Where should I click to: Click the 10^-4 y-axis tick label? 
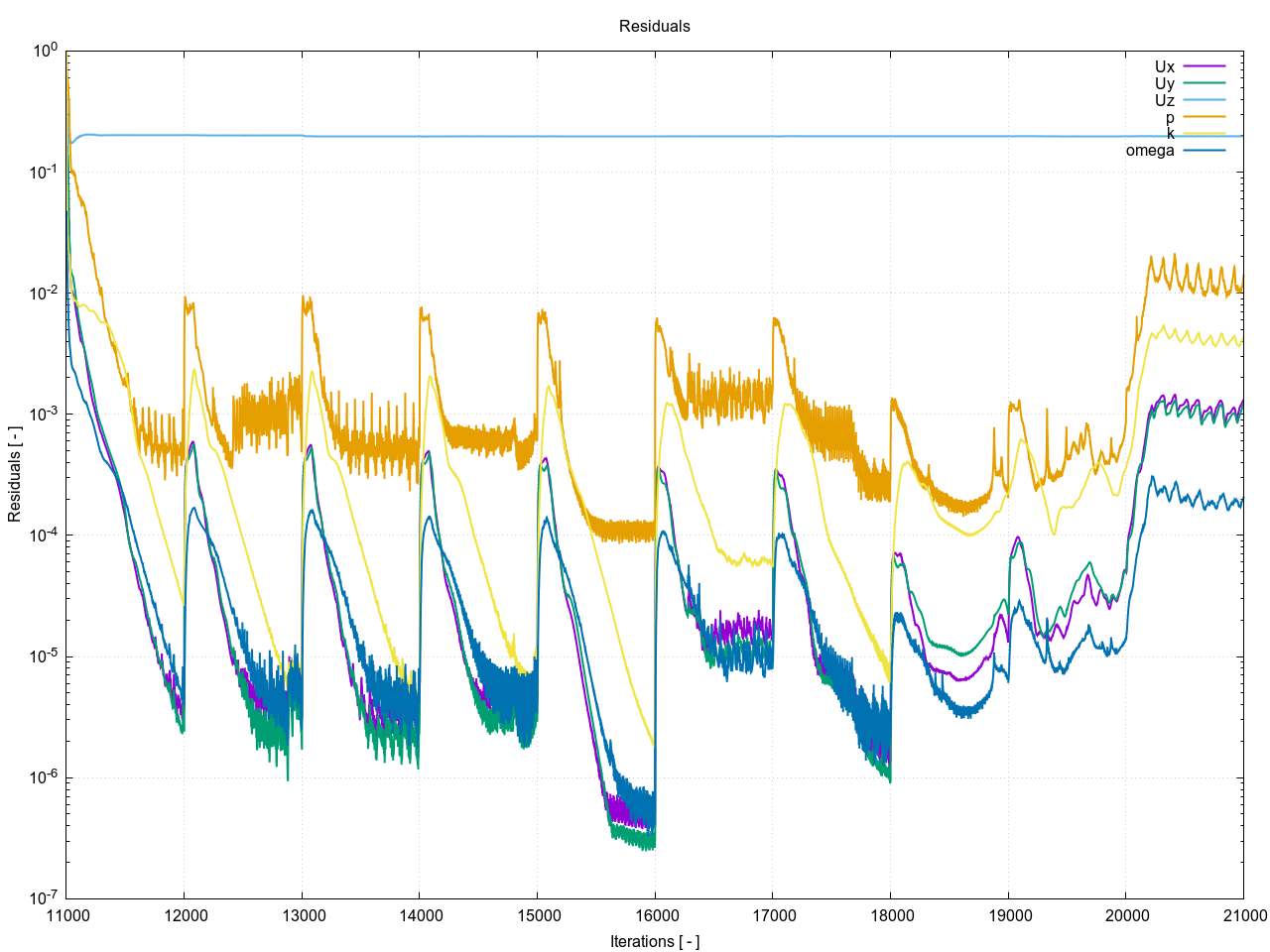point(44,535)
